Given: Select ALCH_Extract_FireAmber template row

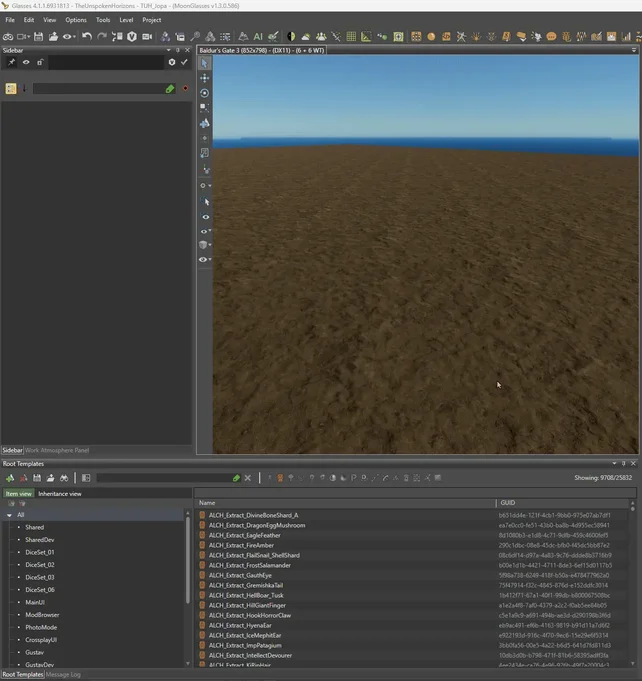Looking at the screenshot, I should (413, 545).
